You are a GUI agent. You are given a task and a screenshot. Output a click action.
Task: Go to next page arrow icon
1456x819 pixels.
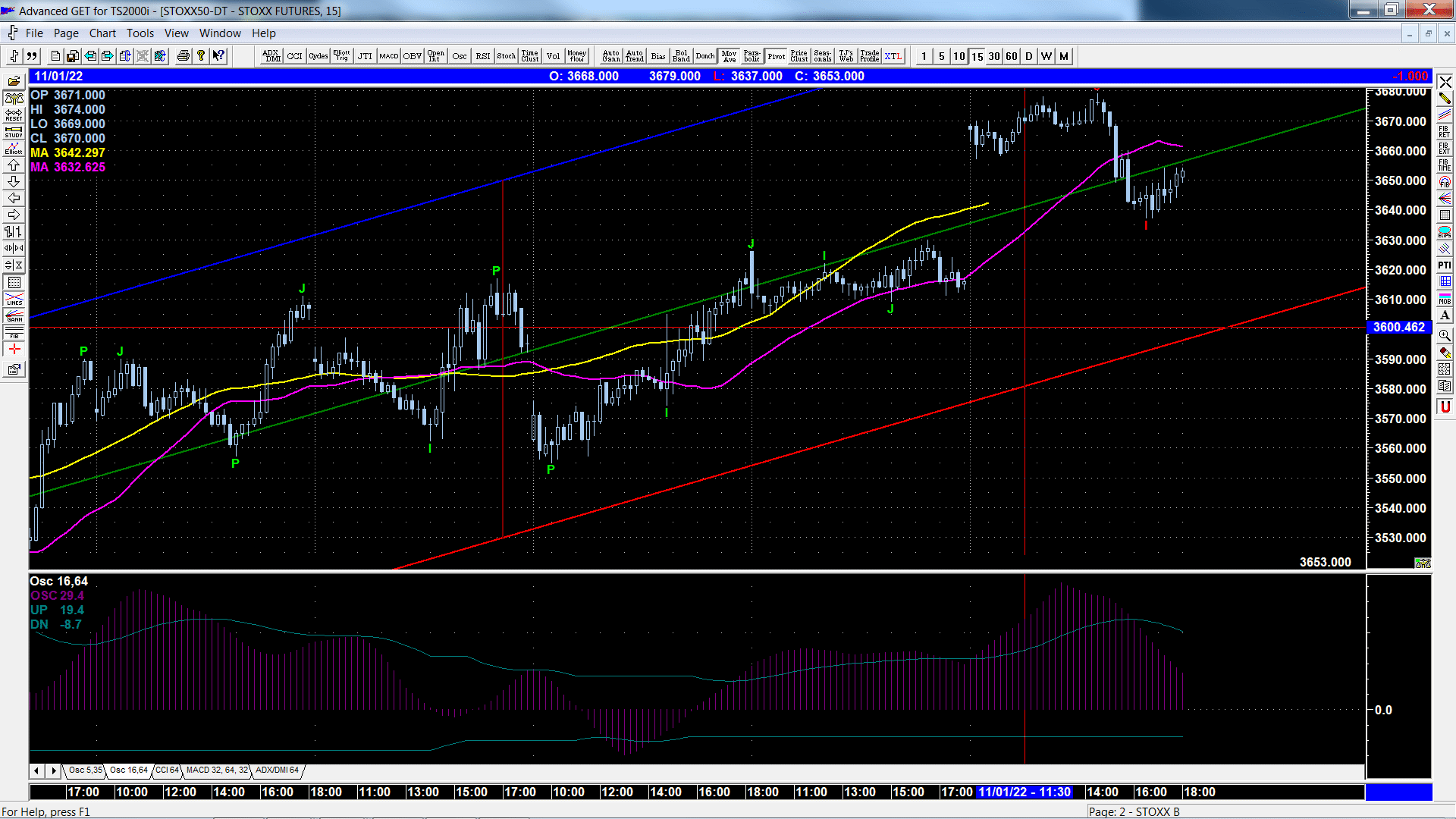[x=108, y=56]
